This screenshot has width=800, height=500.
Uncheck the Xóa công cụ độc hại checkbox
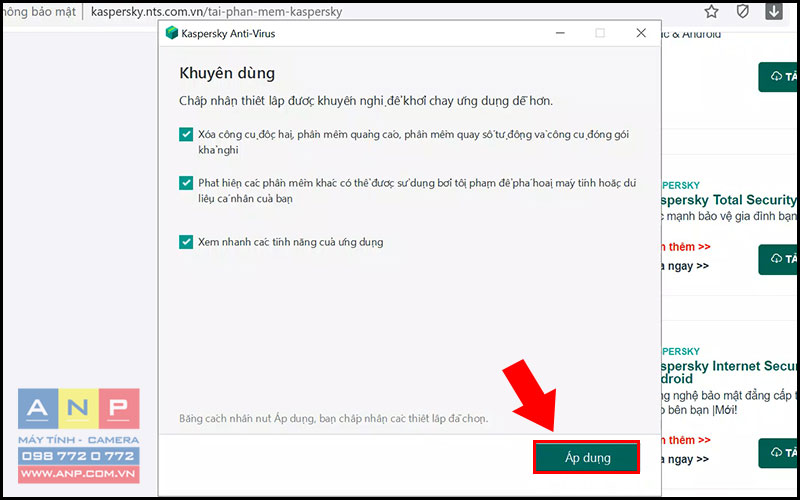tap(186, 134)
